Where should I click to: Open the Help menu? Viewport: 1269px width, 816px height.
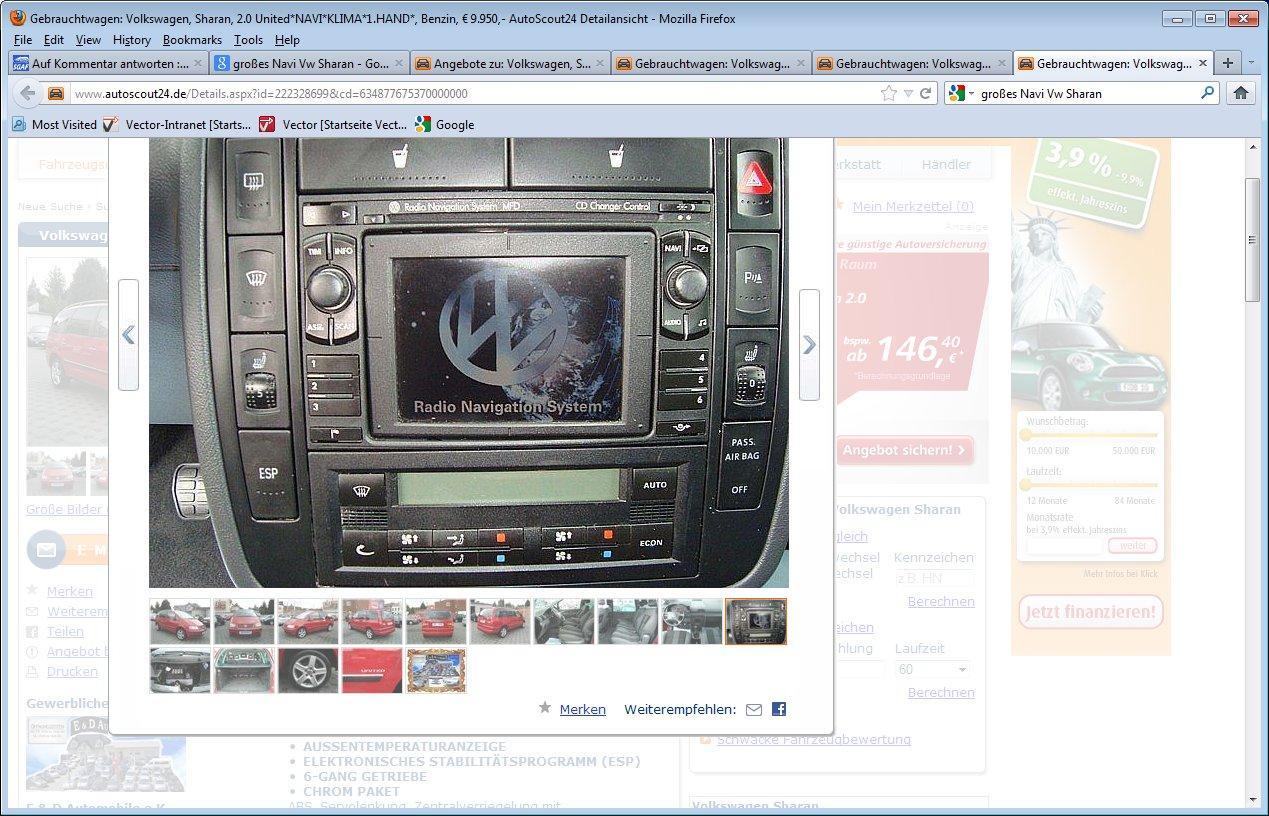[x=287, y=40]
